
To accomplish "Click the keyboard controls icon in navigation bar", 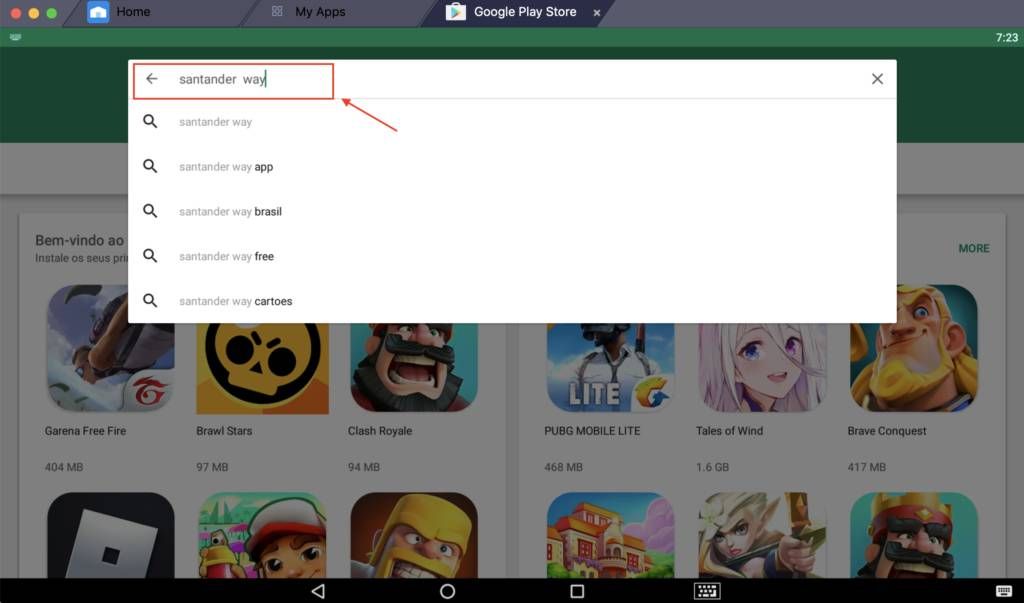I will pos(707,591).
